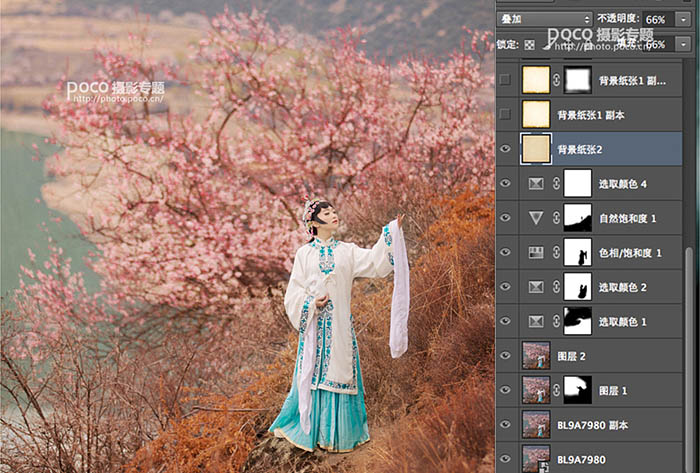The height and width of the screenshot is (473, 700).
Task: Open the 叠加 blend mode dropdown
Action: [543, 19]
